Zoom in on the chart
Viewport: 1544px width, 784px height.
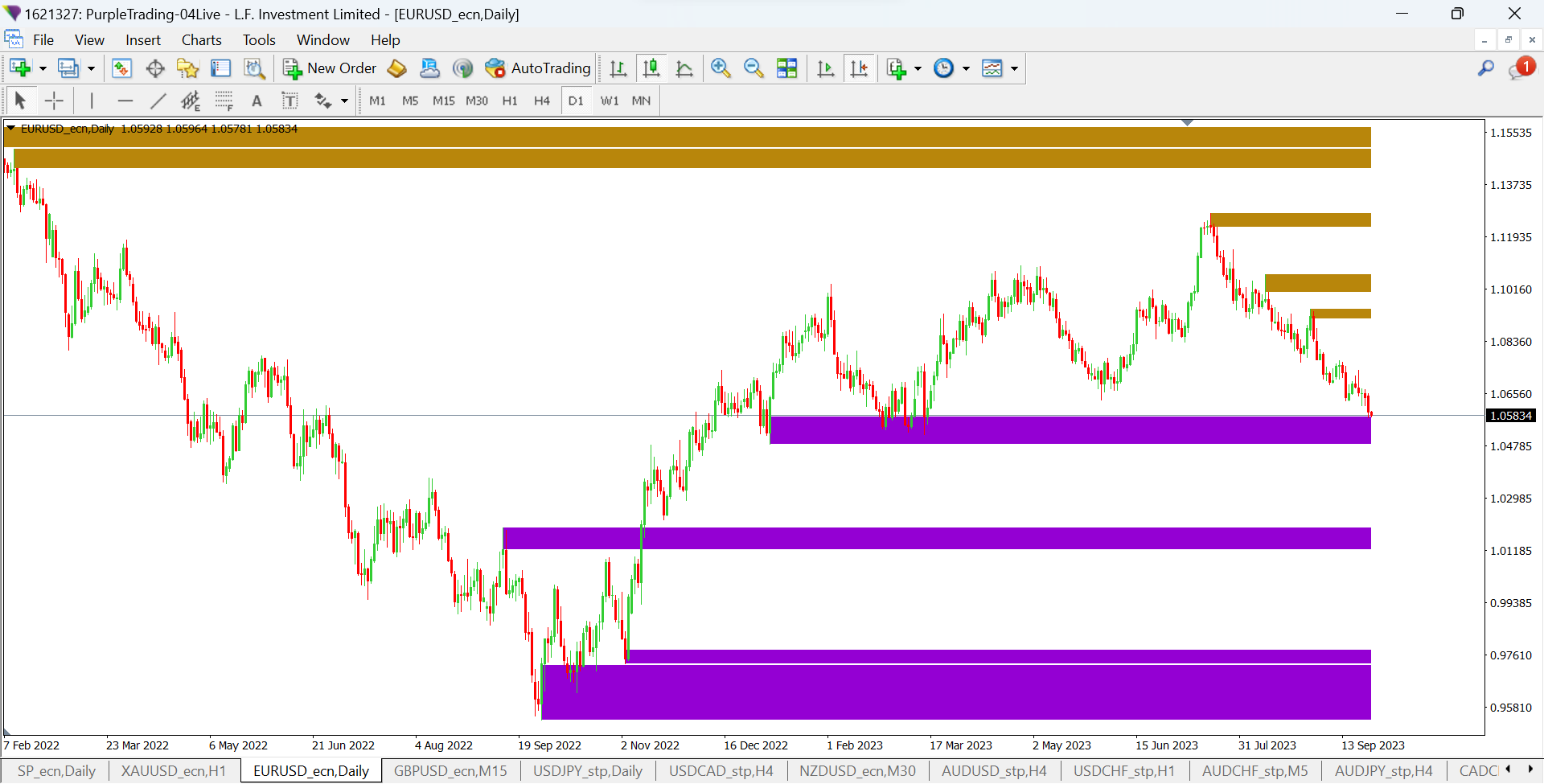721,69
